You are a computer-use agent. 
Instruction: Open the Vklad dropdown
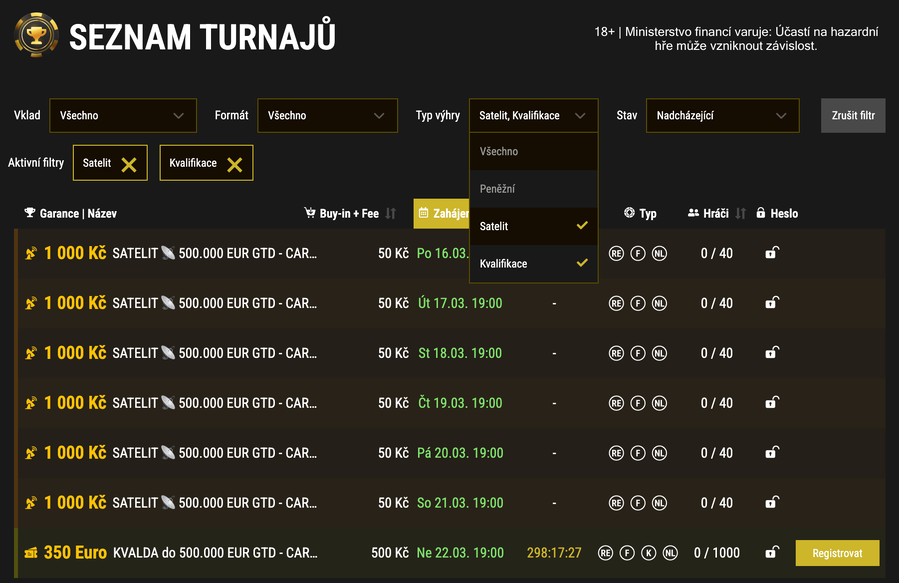pyautogui.click(x=122, y=115)
